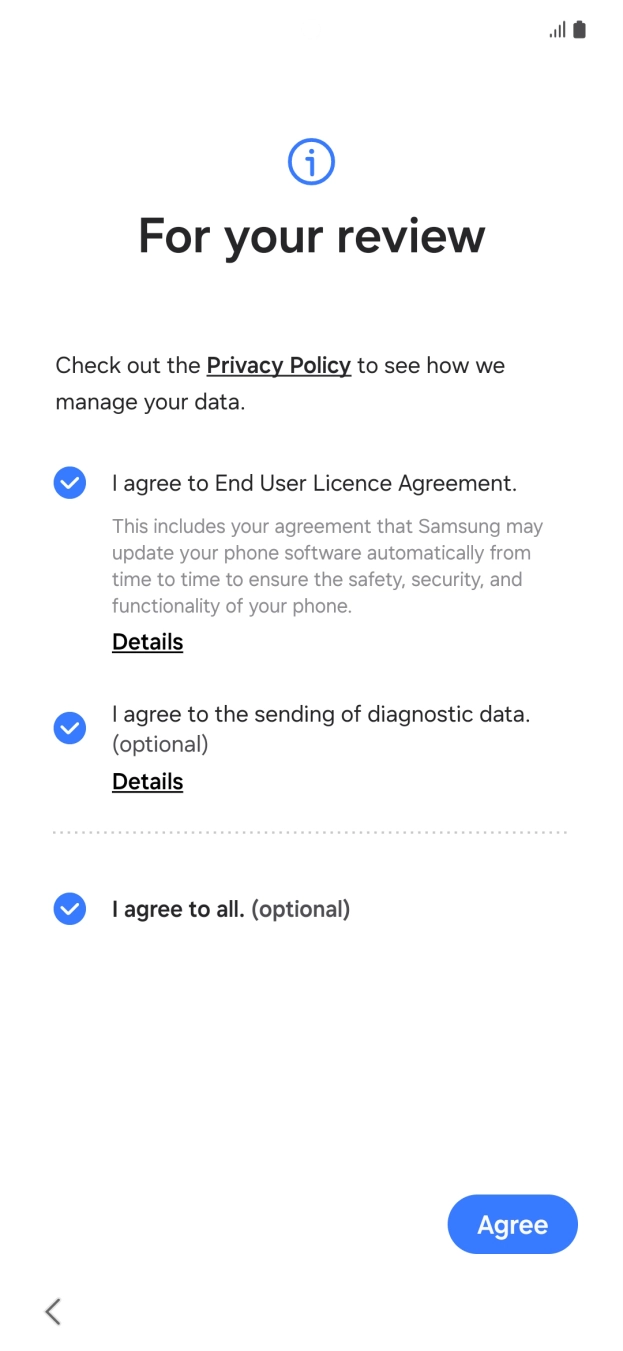This screenshot has height=1351, width=623.
Task: Tap the 'For your review' heading
Action: 311,236
